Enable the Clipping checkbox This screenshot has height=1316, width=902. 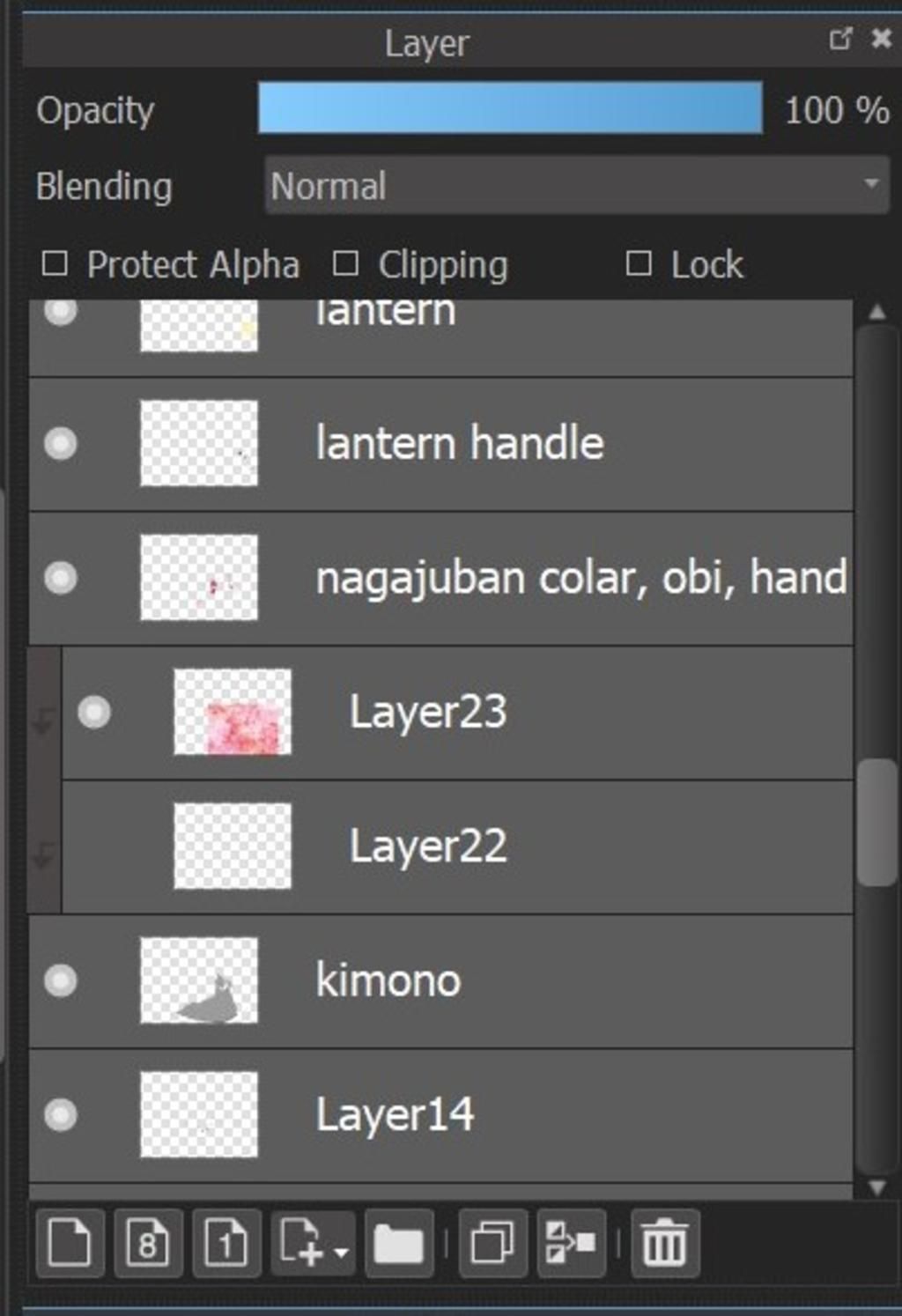pyautogui.click(x=345, y=263)
